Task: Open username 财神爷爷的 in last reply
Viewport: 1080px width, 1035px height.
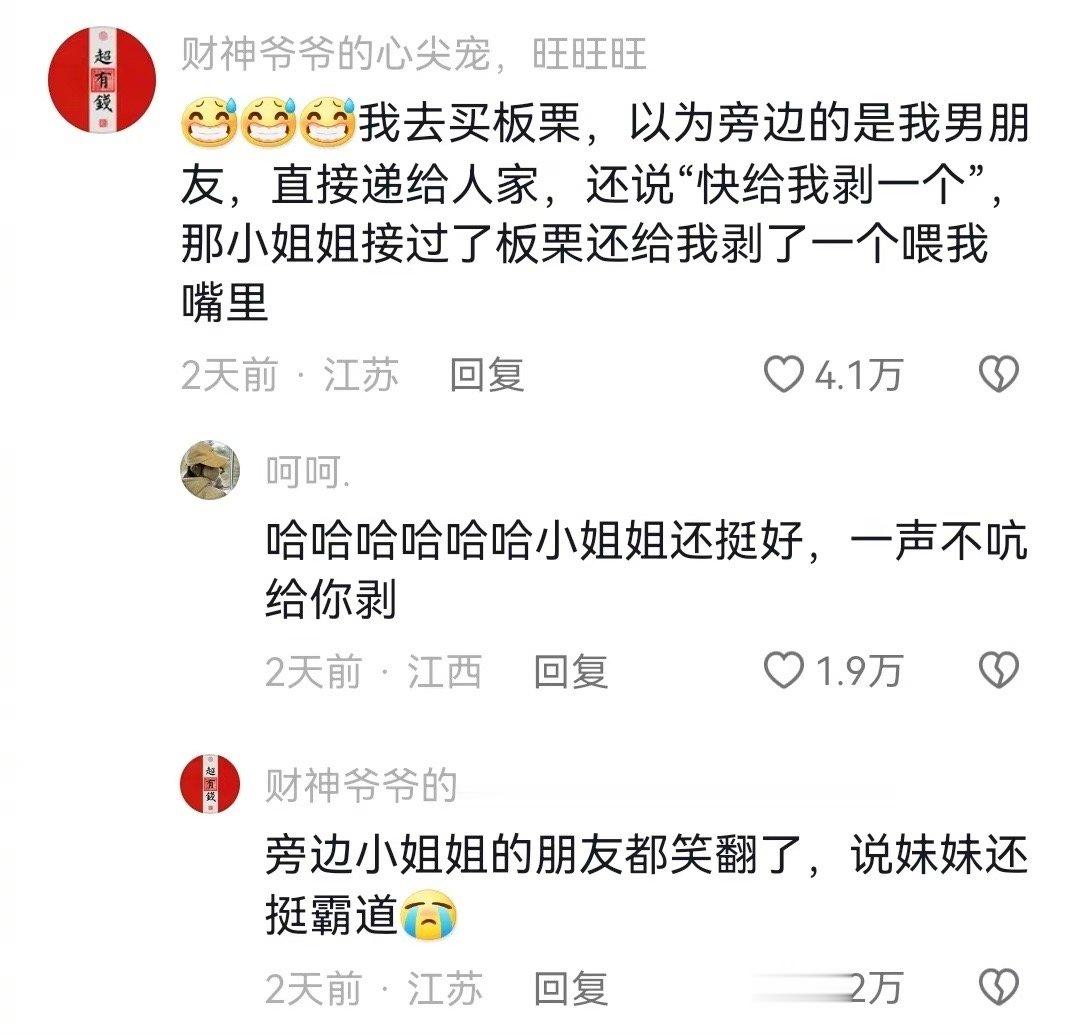Action: click(x=362, y=785)
